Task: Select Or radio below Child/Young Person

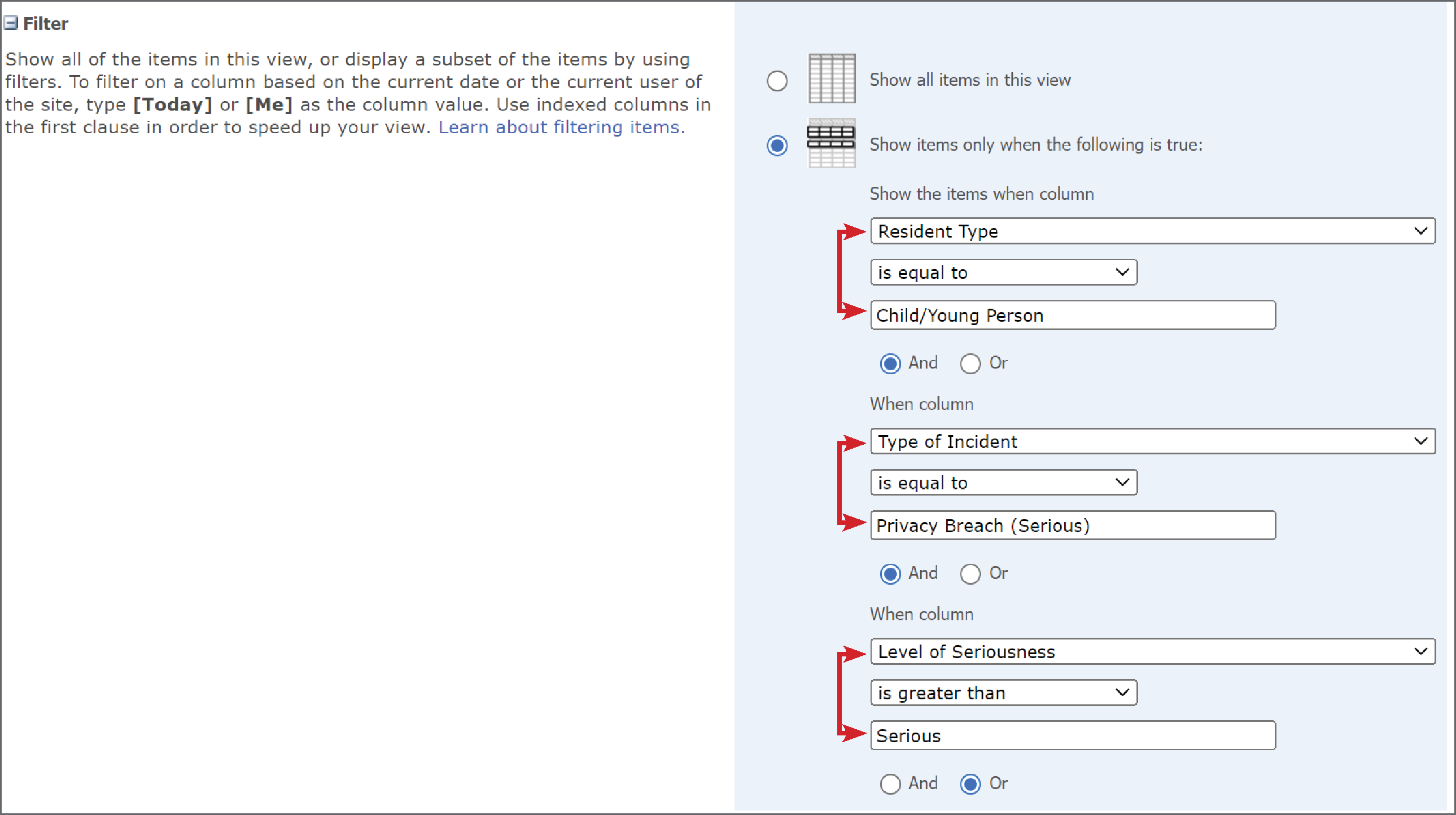Action: point(970,363)
